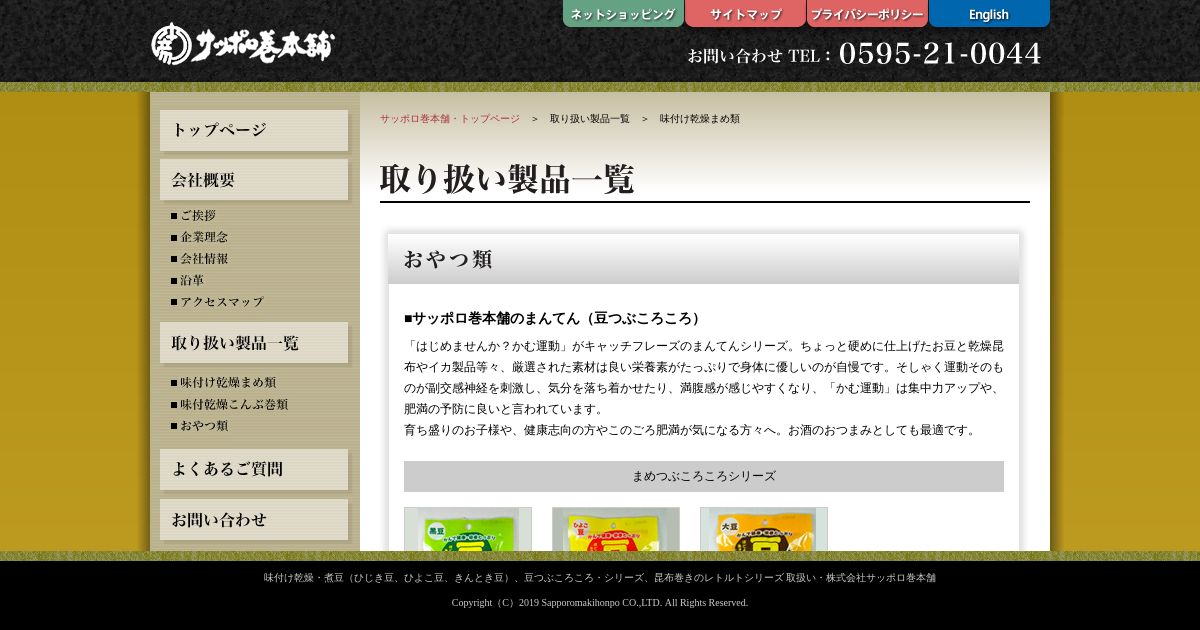Click the サッポロ巻本舗のまんてん subheading
The height and width of the screenshot is (630, 1200).
click(555, 318)
